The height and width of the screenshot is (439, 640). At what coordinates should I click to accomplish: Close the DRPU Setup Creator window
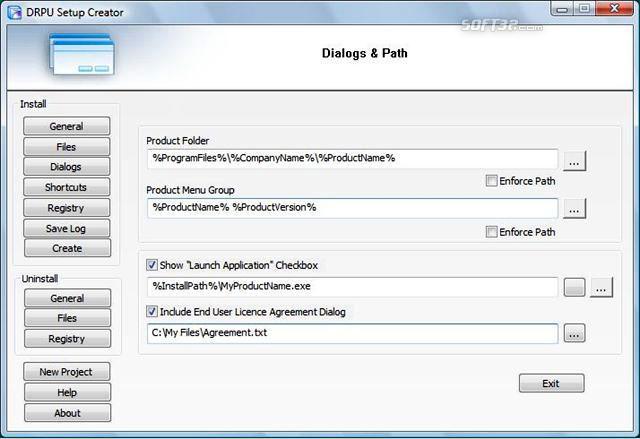[x=614, y=8]
